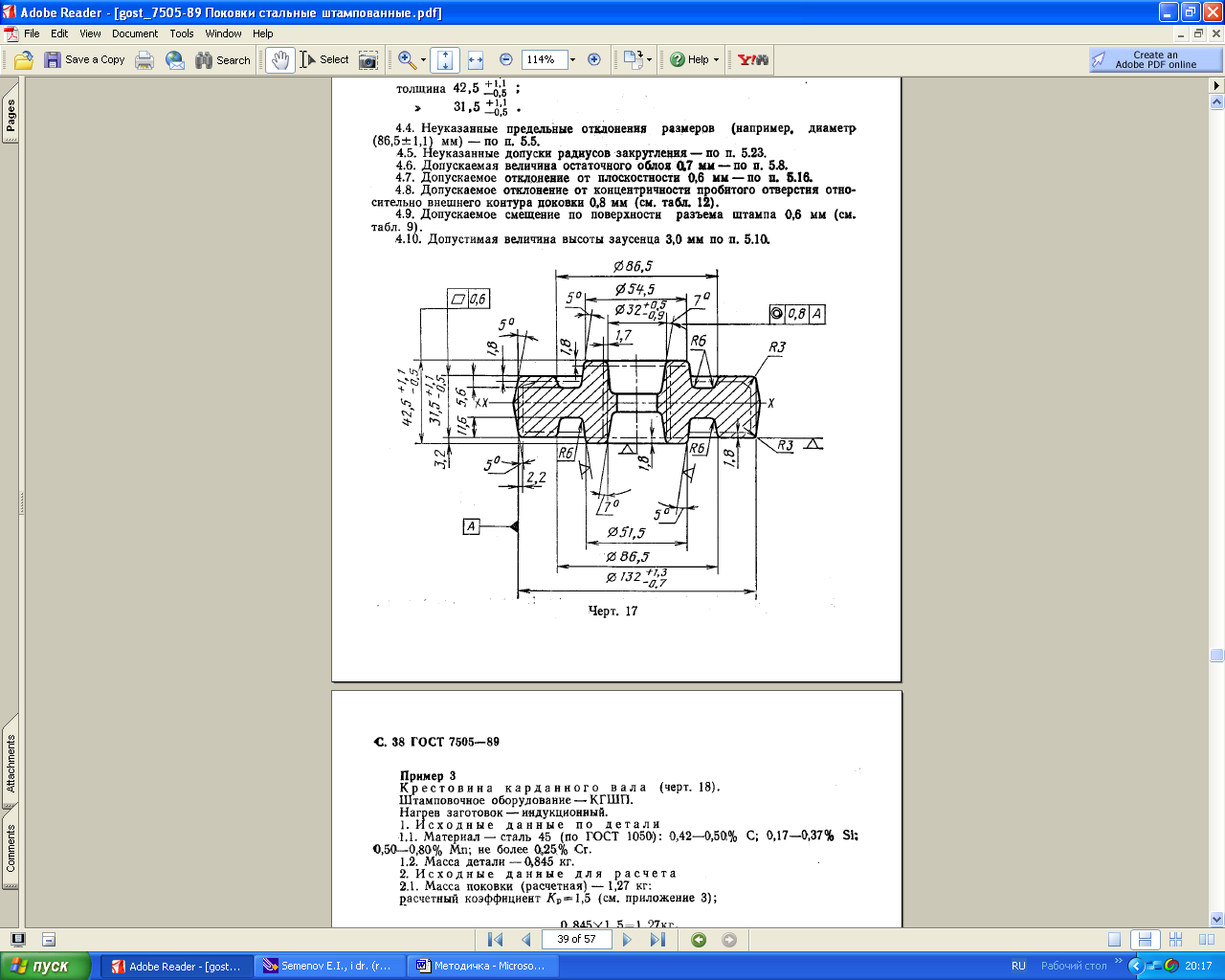Open the Window menu
Screen dimensions: 1225x980
click(x=223, y=33)
